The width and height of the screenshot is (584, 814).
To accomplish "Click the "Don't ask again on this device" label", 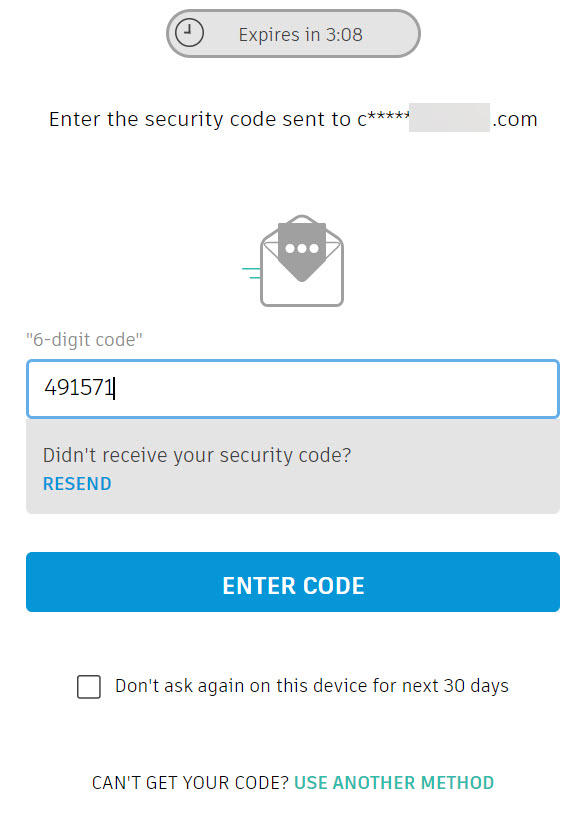I will pyautogui.click(x=311, y=686).
